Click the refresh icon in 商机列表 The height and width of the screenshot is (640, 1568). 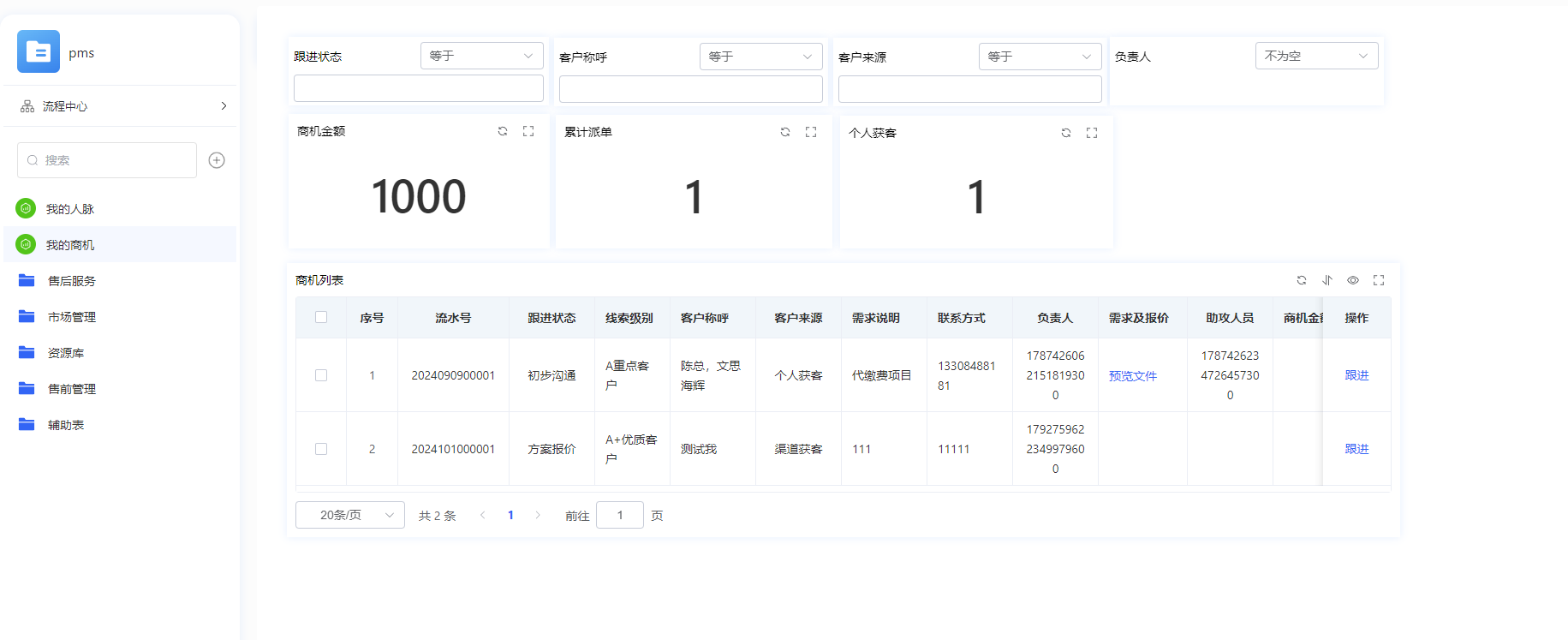click(1302, 280)
